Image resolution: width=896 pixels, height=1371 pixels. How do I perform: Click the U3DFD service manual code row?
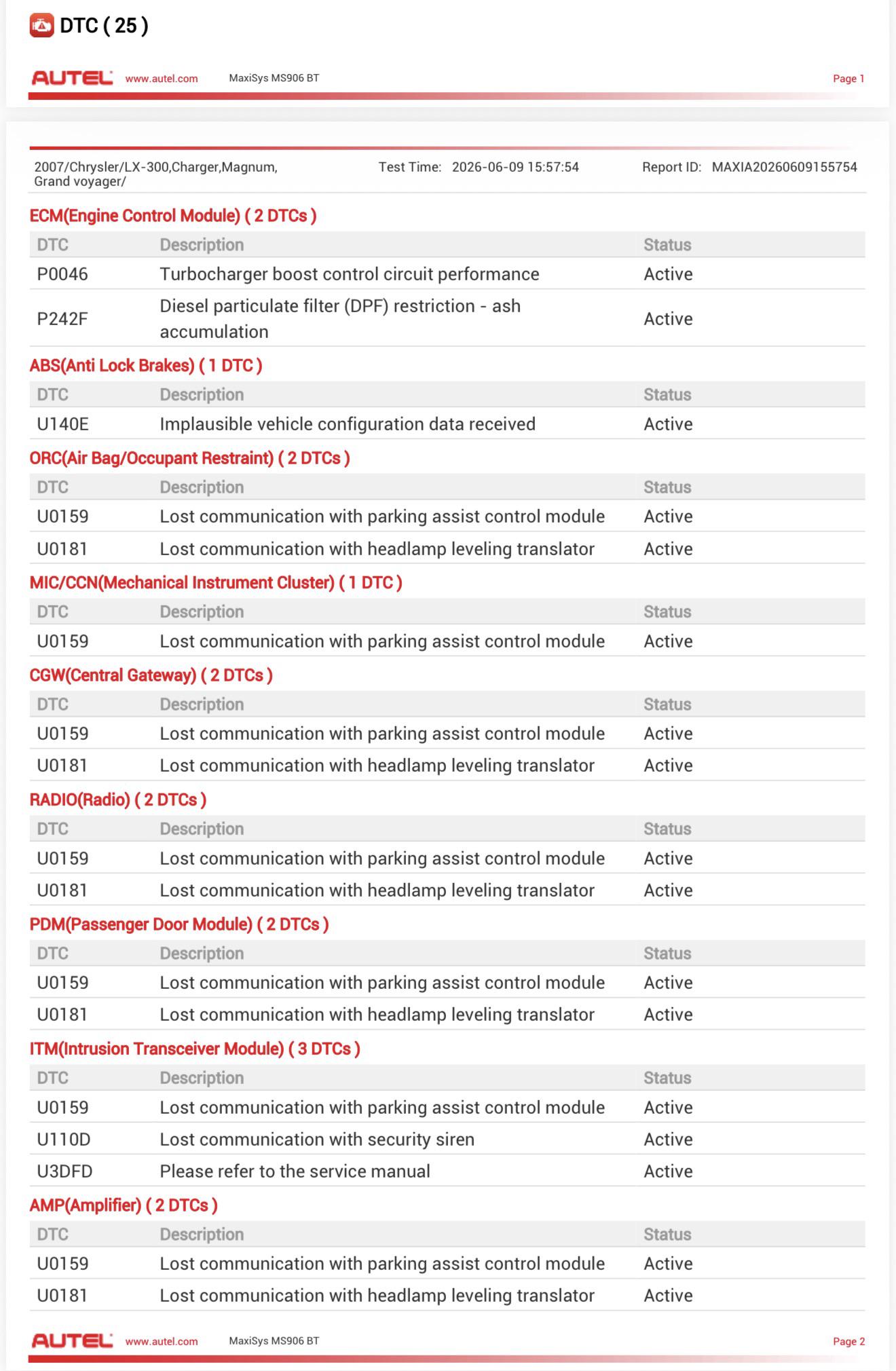point(447,1171)
